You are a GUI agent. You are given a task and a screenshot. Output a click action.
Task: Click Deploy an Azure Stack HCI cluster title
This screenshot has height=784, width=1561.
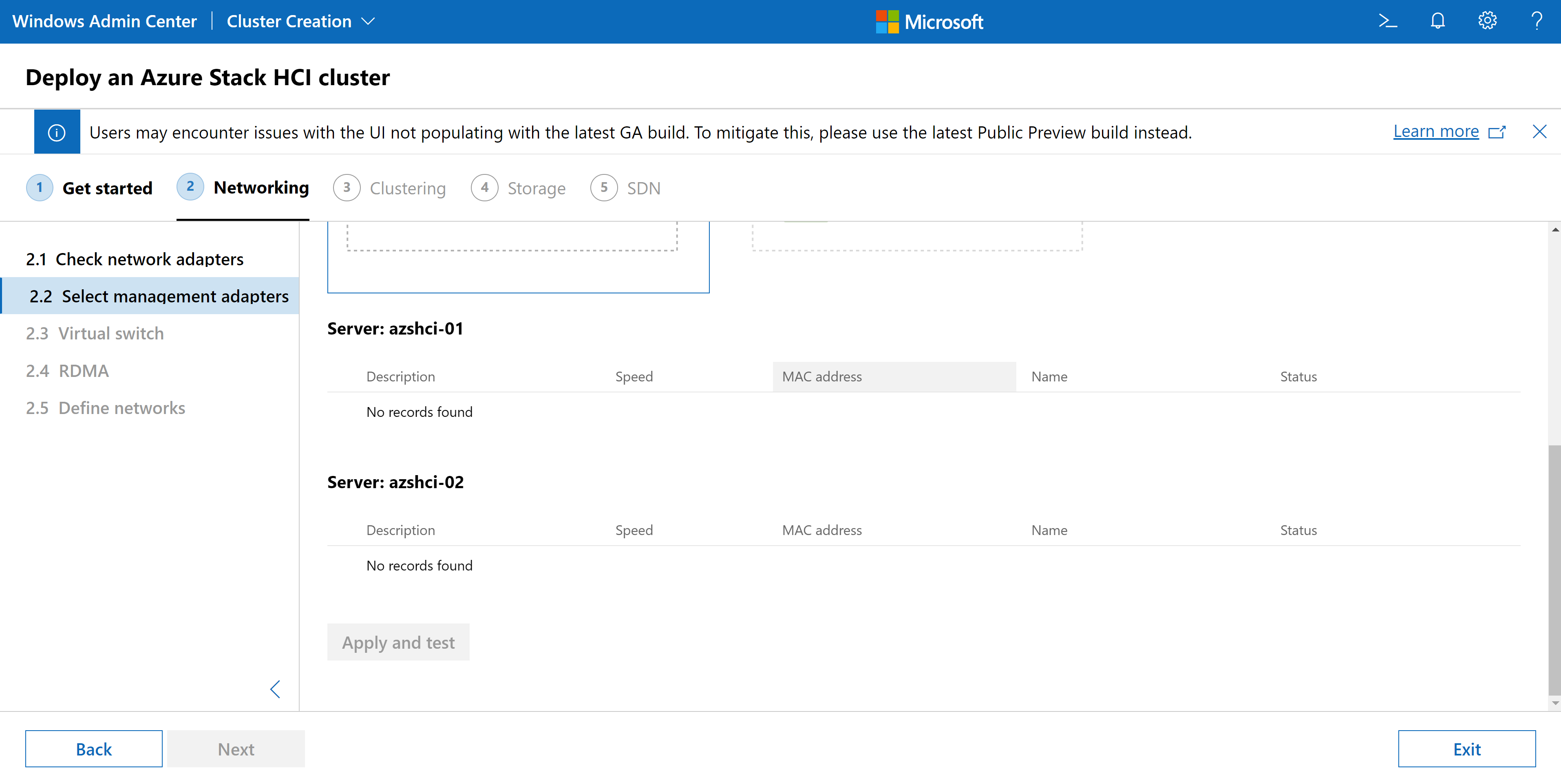click(x=207, y=77)
